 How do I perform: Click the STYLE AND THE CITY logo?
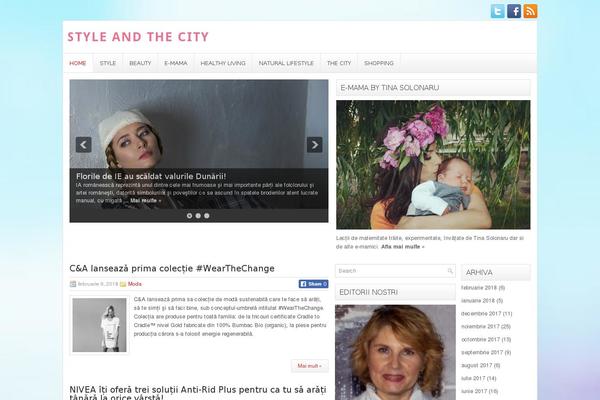138,37
